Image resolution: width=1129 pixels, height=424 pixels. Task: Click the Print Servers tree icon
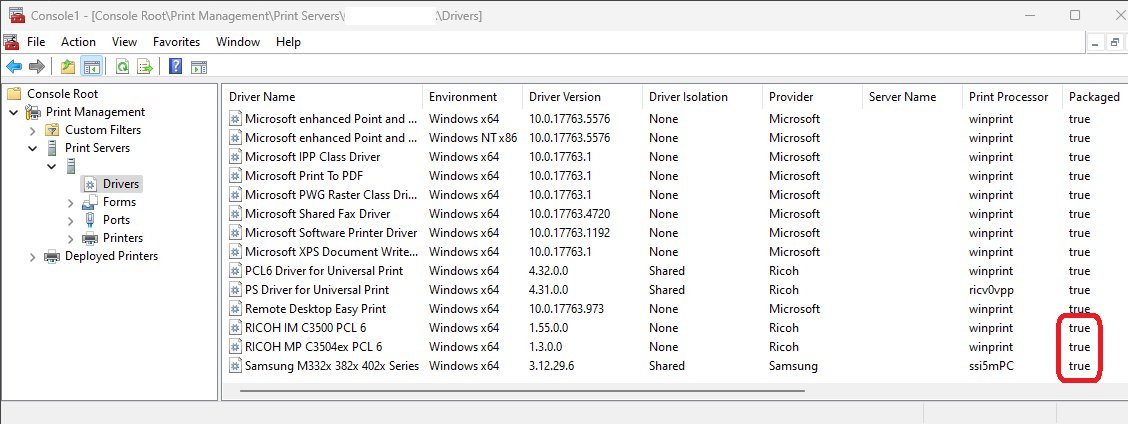pyautogui.click(x=52, y=148)
